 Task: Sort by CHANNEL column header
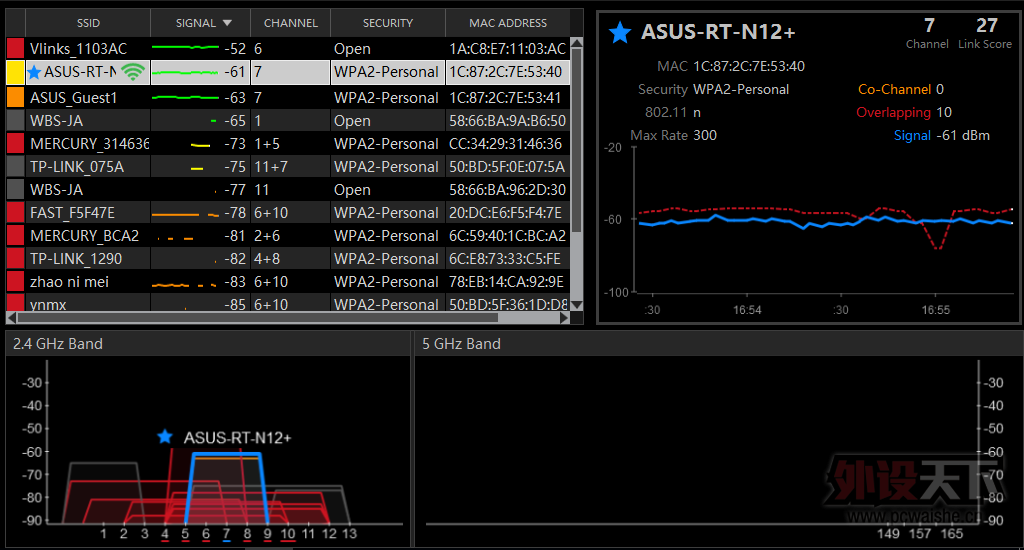coord(291,23)
